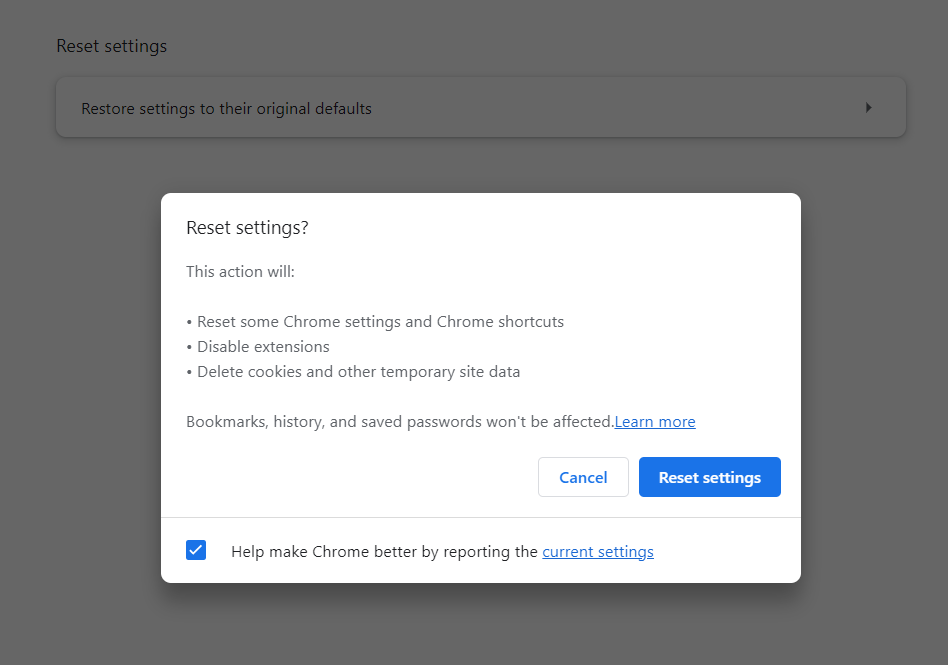Click the Bookmarks, history, and saved passwords sentence
The width and height of the screenshot is (948, 665).
(400, 422)
